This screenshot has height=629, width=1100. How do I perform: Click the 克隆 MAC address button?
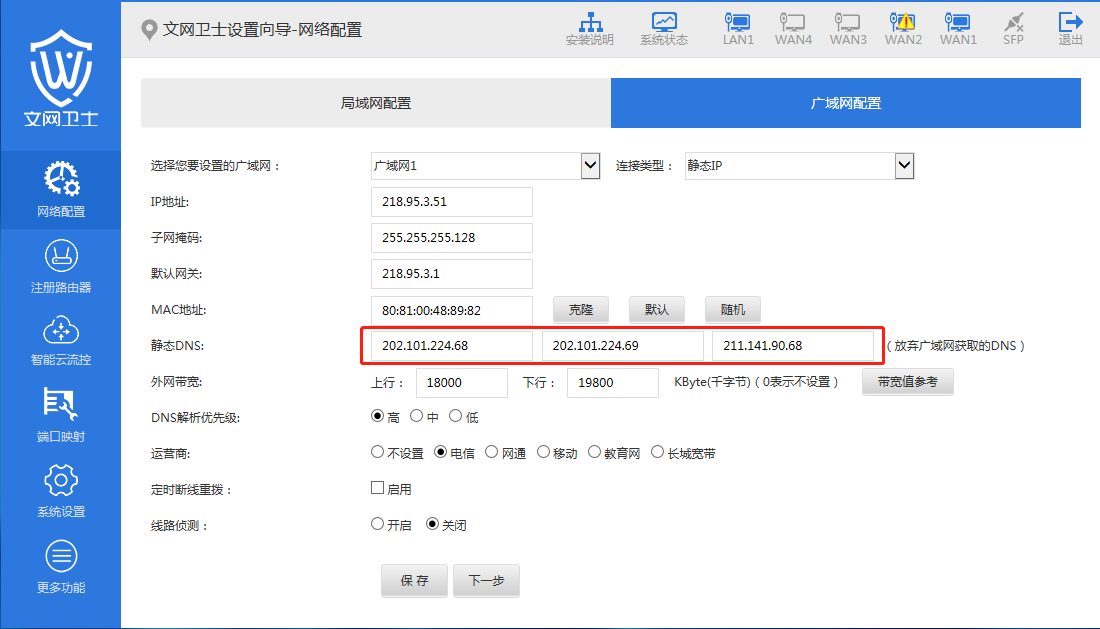point(581,310)
